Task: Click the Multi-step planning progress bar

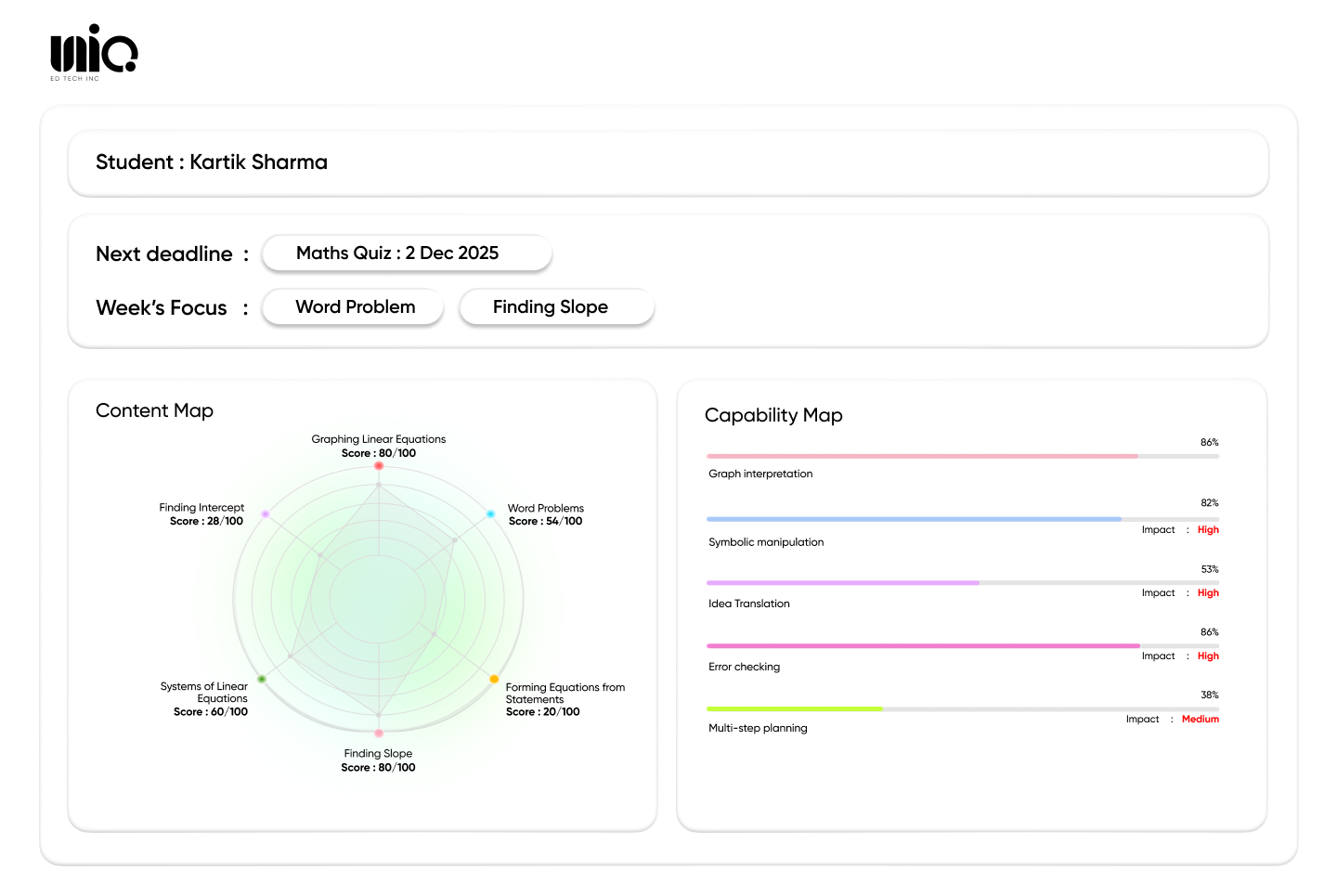Action: pyautogui.click(x=962, y=708)
